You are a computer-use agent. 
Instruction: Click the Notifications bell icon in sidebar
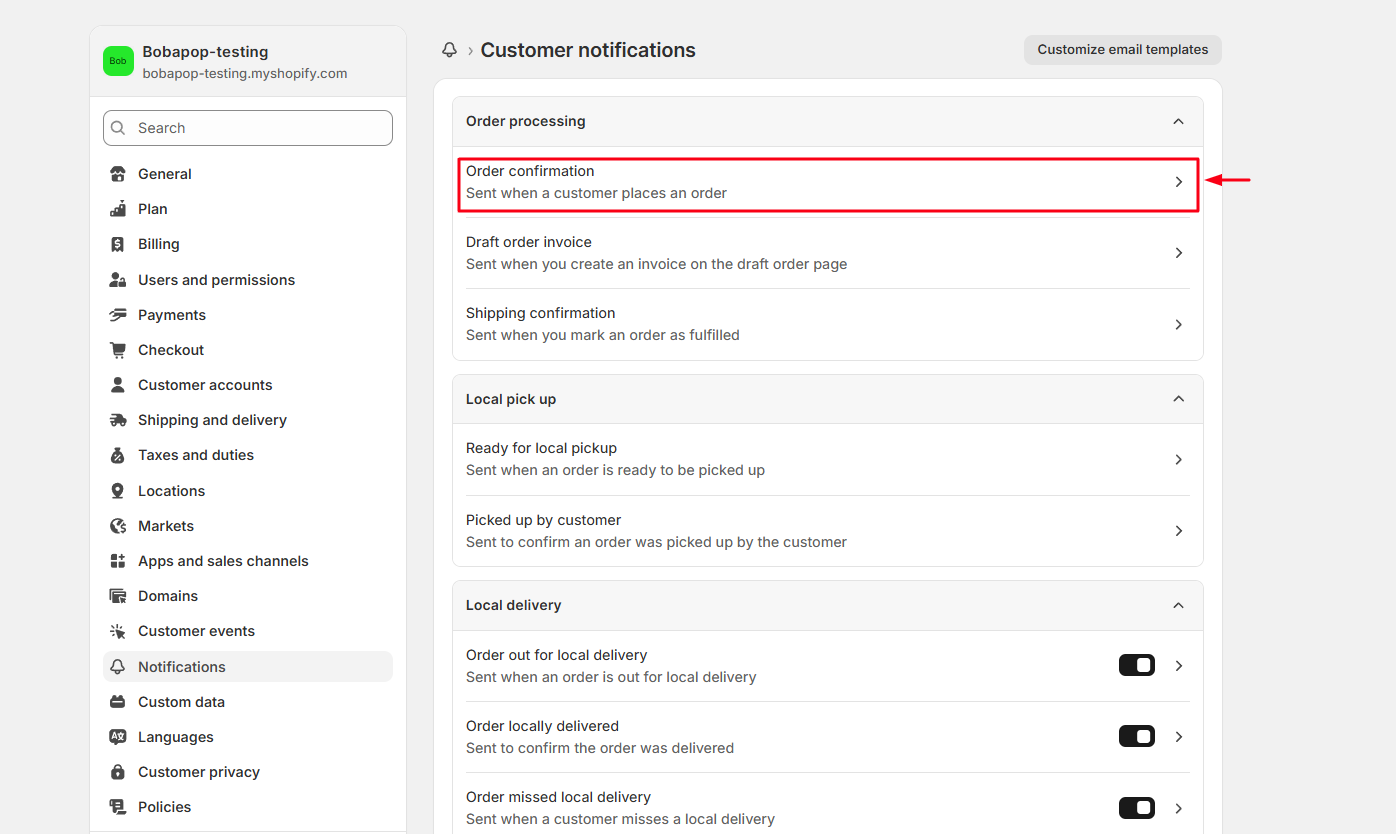click(118, 667)
